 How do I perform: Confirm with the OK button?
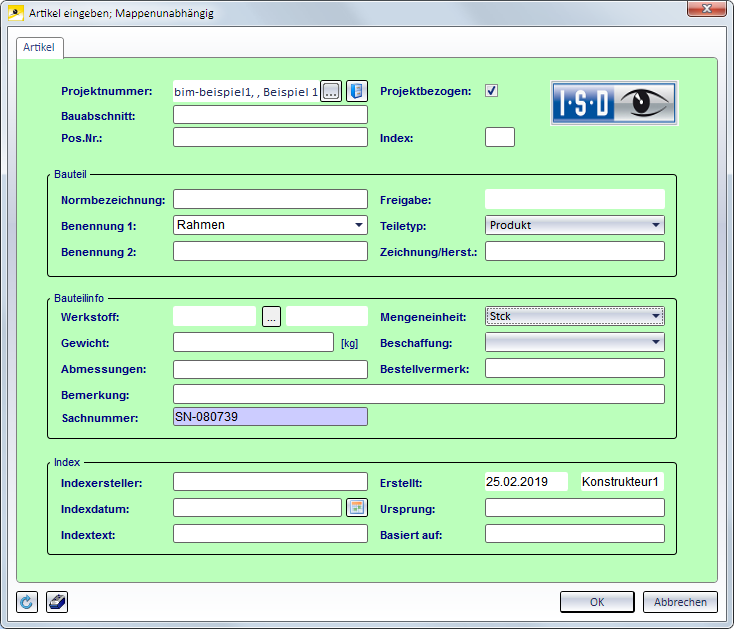click(x=597, y=602)
